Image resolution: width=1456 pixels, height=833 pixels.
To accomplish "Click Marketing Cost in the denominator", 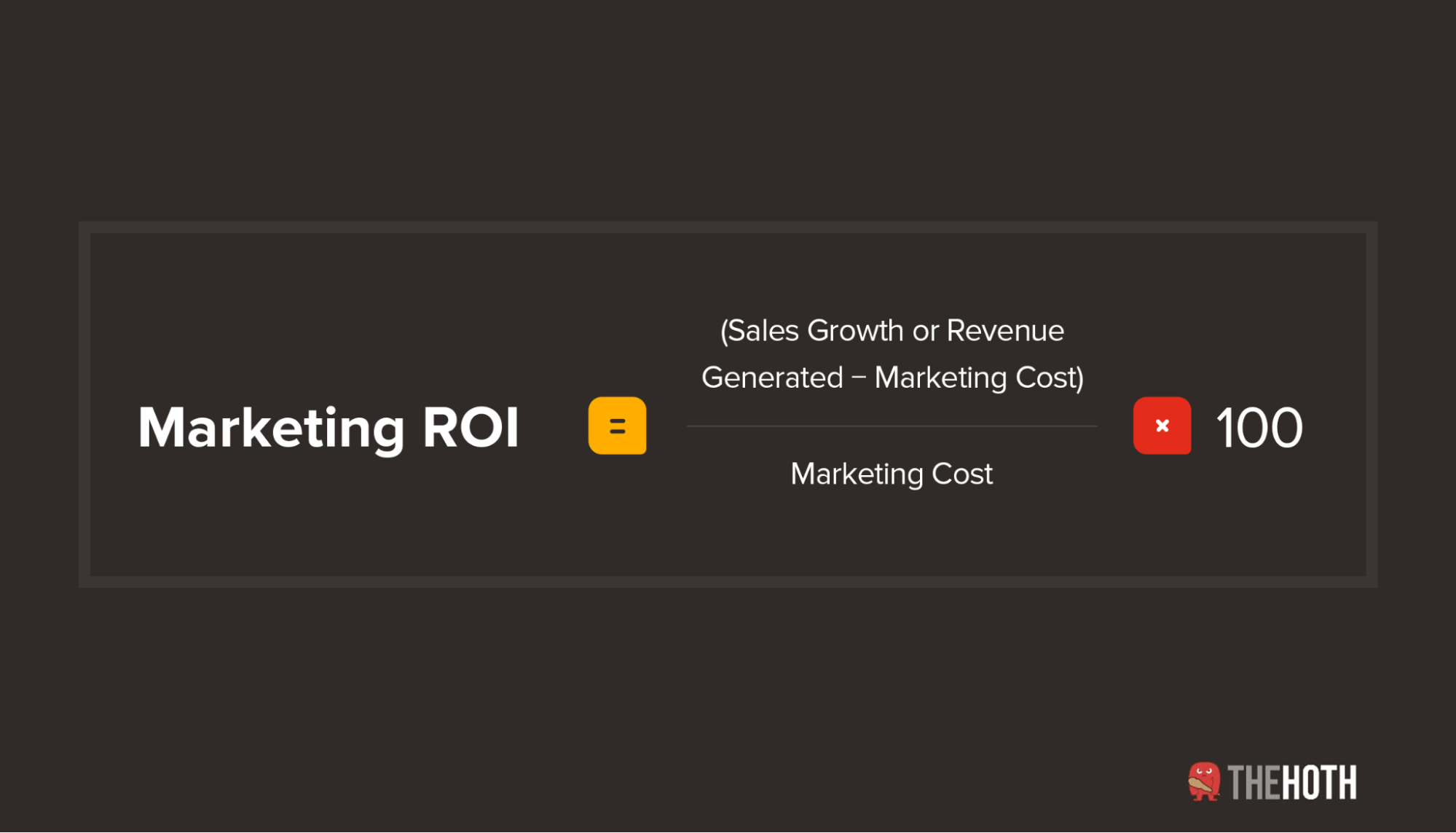I will click(x=892, y=474).
